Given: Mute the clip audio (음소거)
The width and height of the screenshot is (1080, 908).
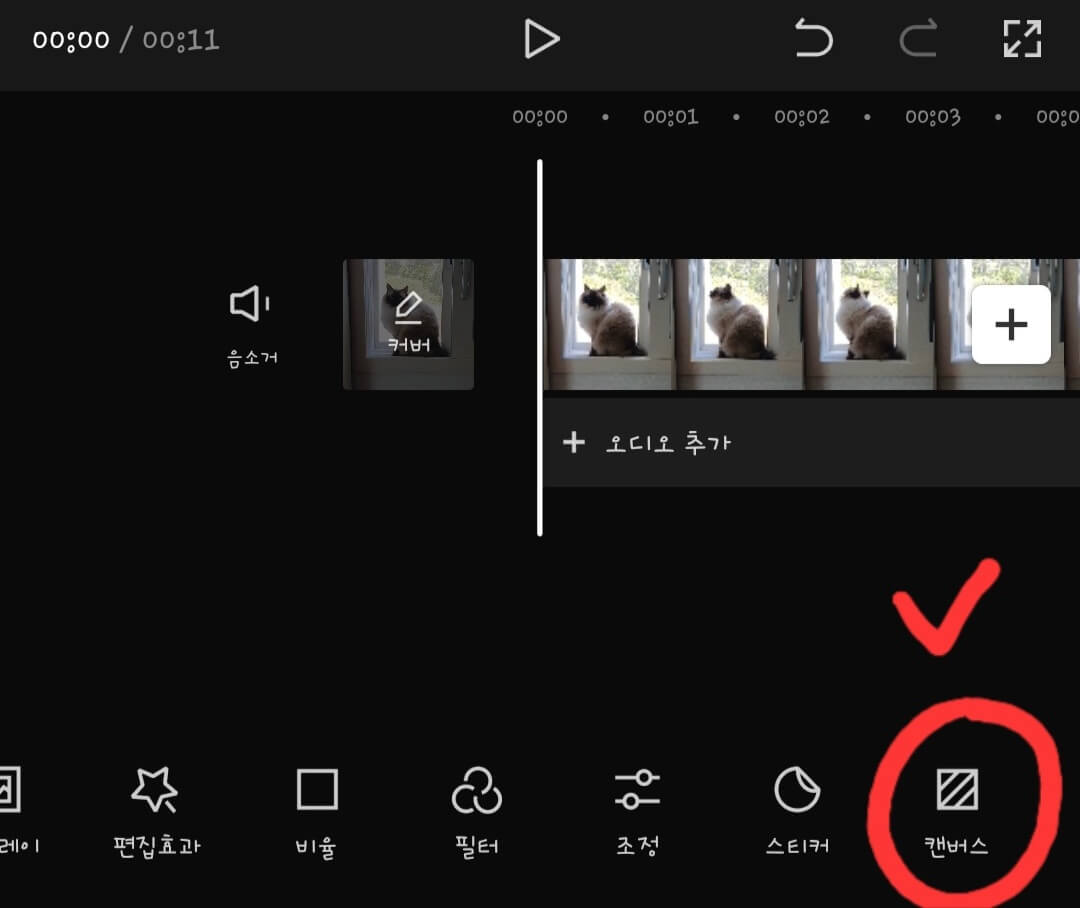Looking at the screenshot, I should pyautogui.click(x=251, y=326).
